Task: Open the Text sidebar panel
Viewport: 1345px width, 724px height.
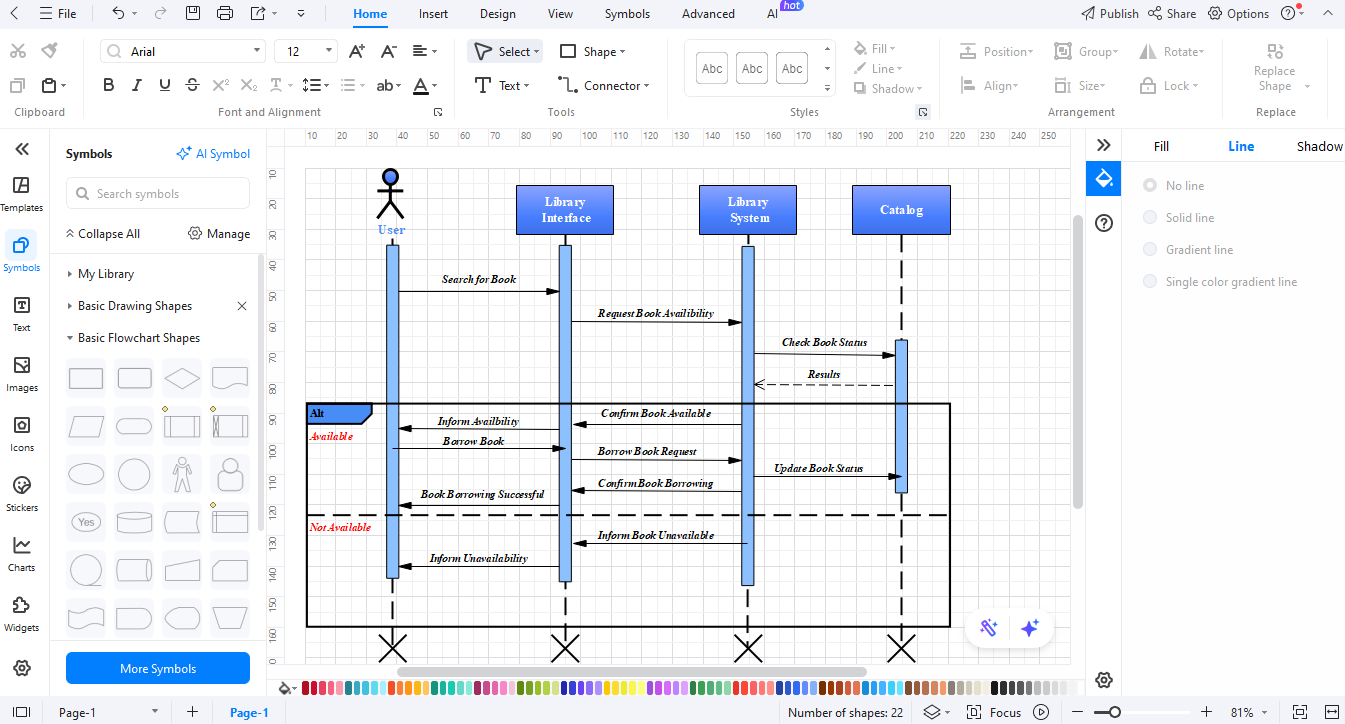Action: [x=22, y=314]
